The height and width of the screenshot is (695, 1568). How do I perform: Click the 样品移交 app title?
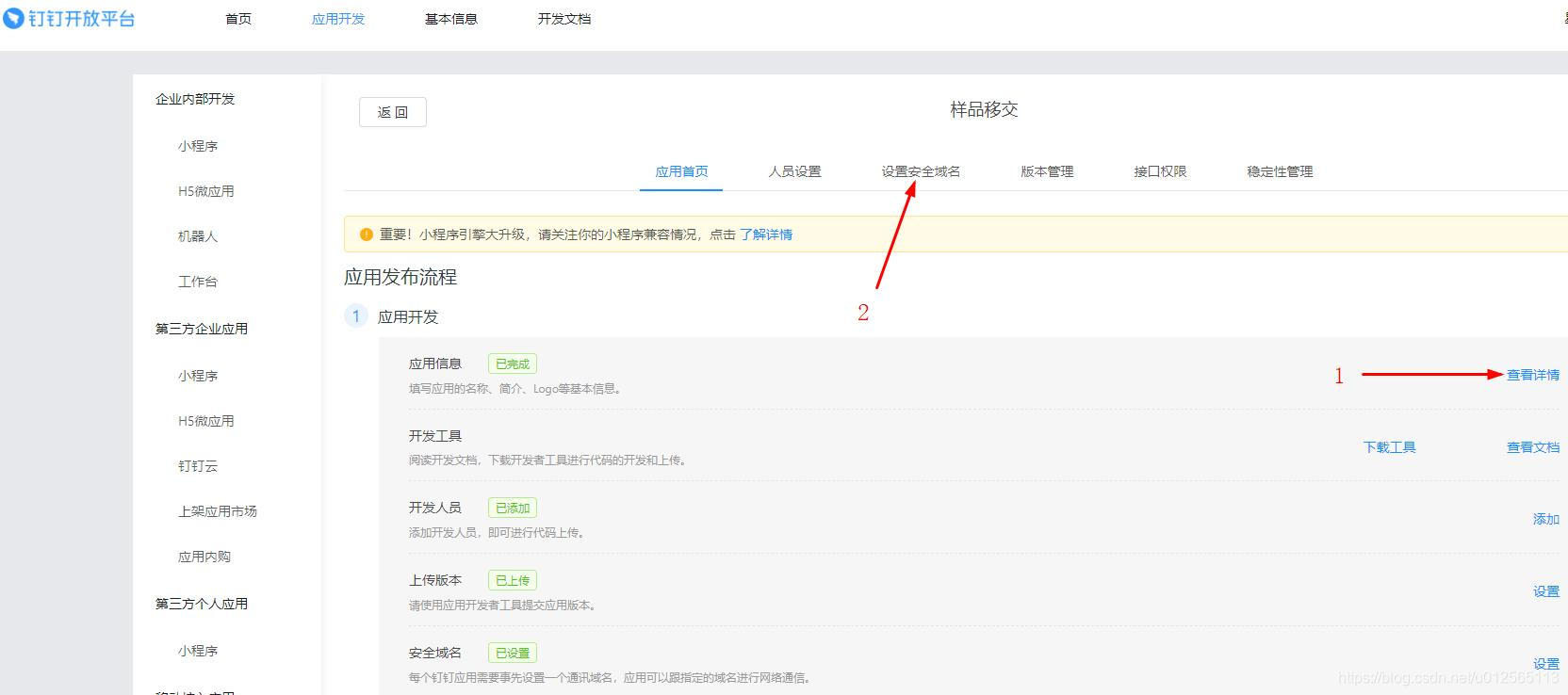(x=984, y=109)
